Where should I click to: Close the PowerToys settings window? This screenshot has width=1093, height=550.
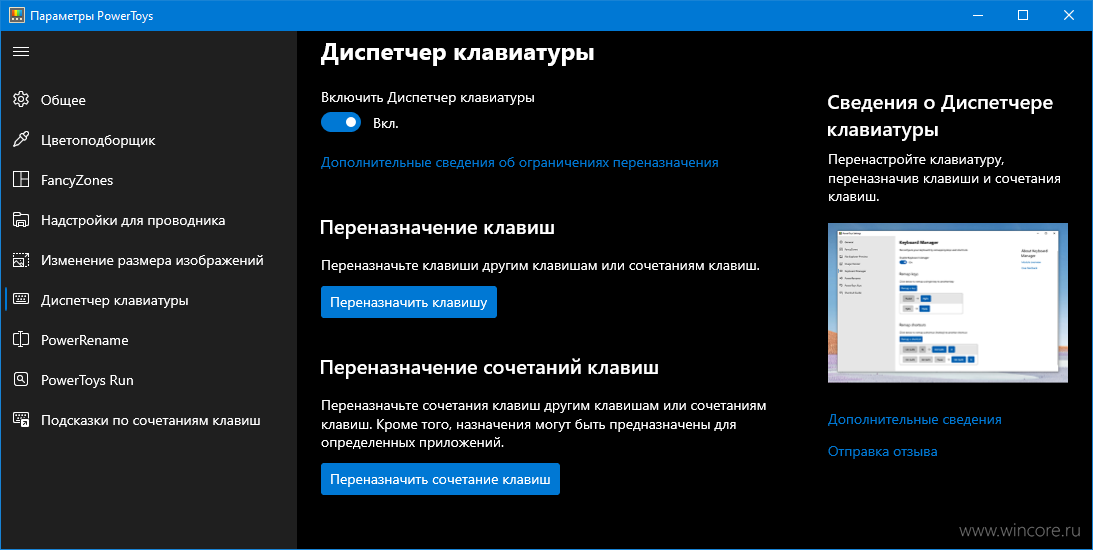pos(1069,15)
